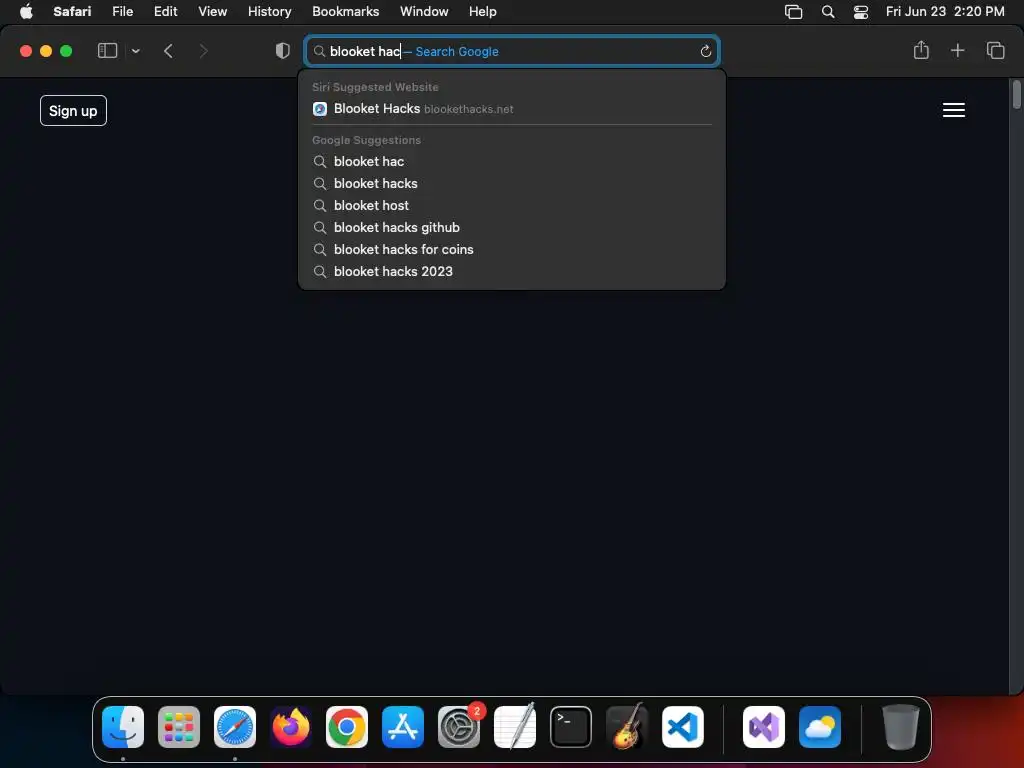Open App Store from the Dock
Viewport: 1024px width, 768px height.
[403, 727]
